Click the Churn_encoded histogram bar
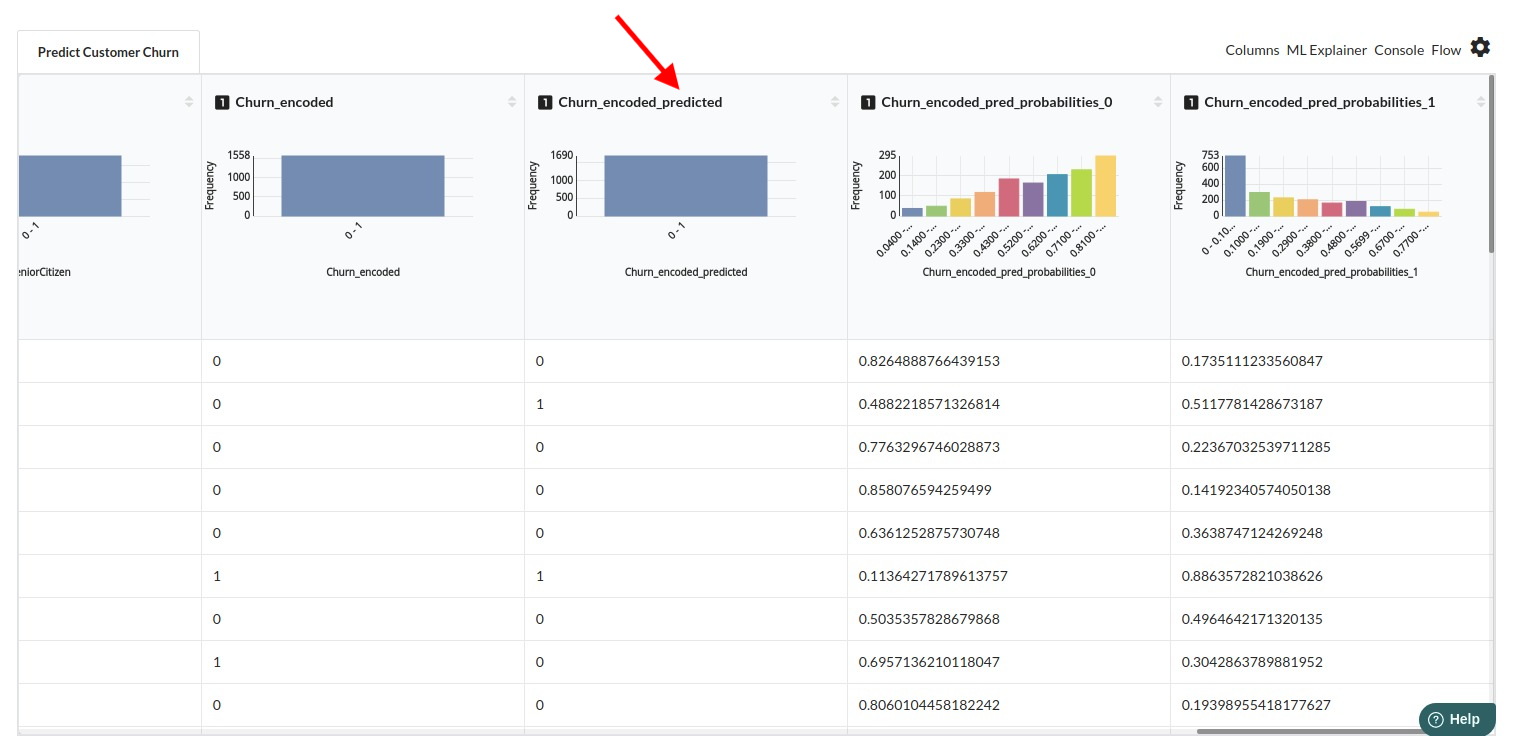1516x736 pixels. click(x=363, y=186)
